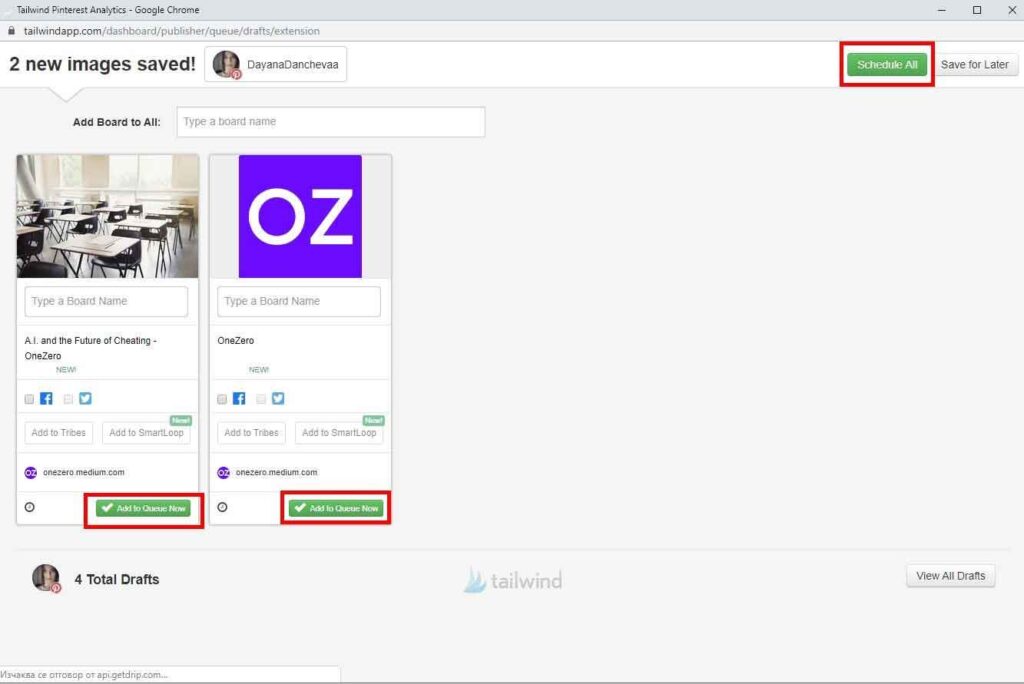Add OneZero pin to queue now
This screenshot has width=1024, height=684.
click(336, 508)
